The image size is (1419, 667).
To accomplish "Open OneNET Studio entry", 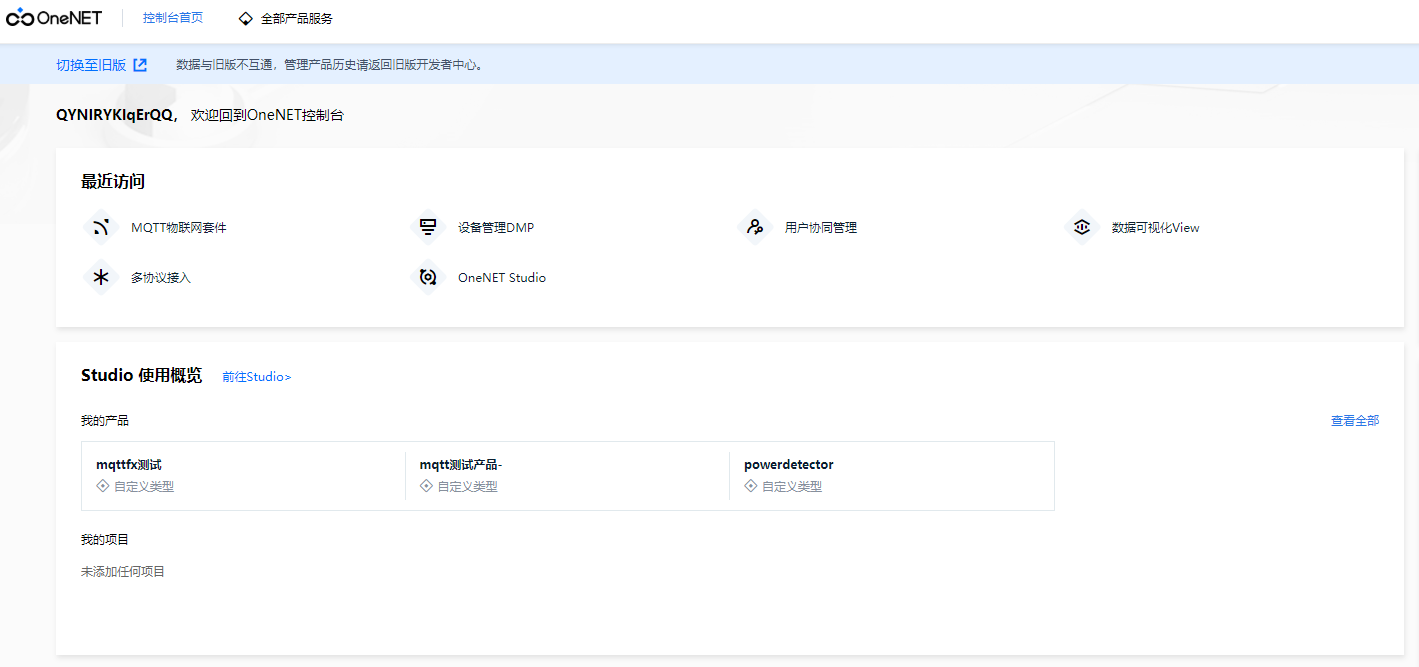I will [x=502, y=277].
